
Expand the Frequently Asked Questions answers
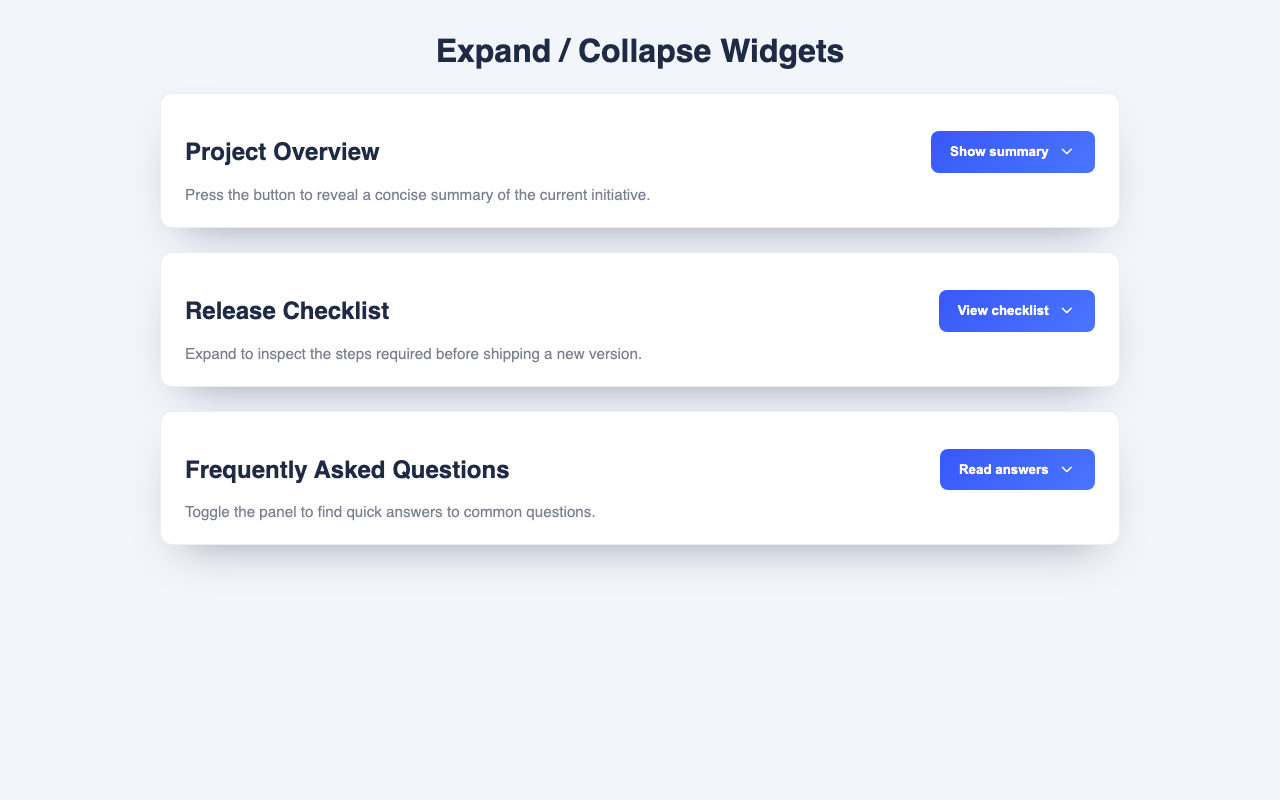pos(1017,469)
